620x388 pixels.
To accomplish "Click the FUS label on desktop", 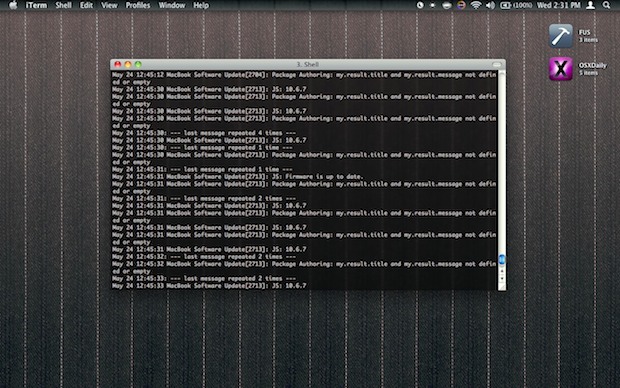I will click(584, 32).
